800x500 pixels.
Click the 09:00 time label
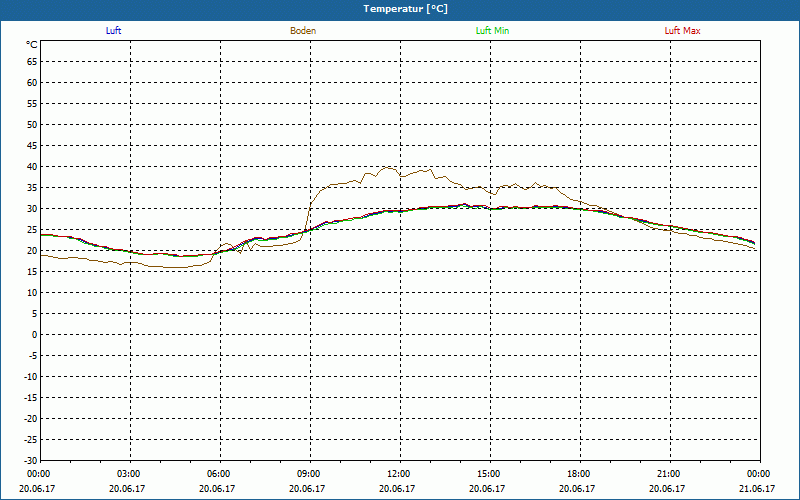coord(309,474)
